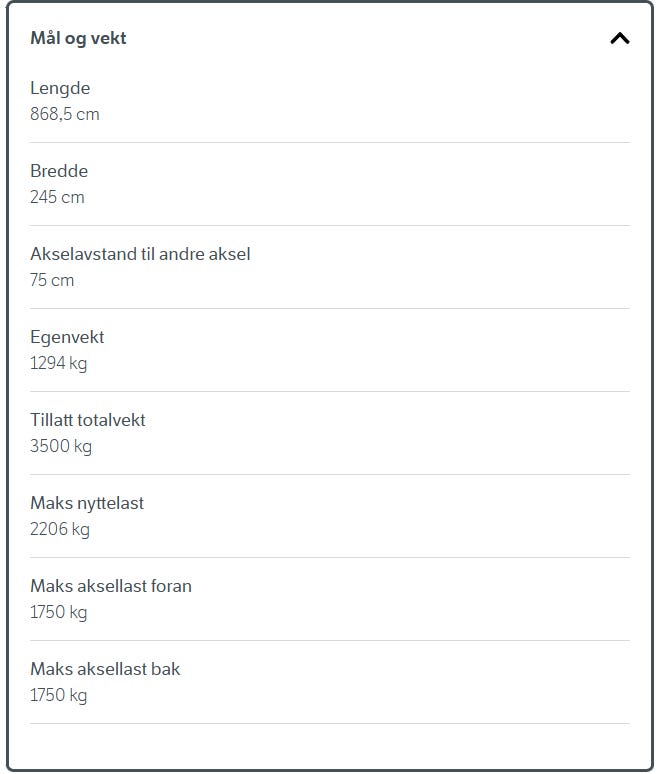Image resolution: width=657 pixels, height=774 pixels.
Task: Click the Maks aksellast foran label
Action: click(111, 586)
